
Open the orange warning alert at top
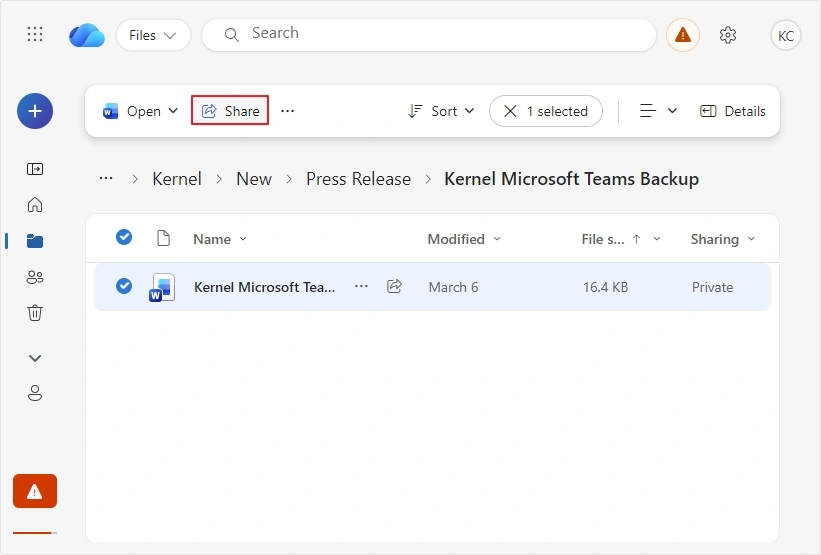682,35
